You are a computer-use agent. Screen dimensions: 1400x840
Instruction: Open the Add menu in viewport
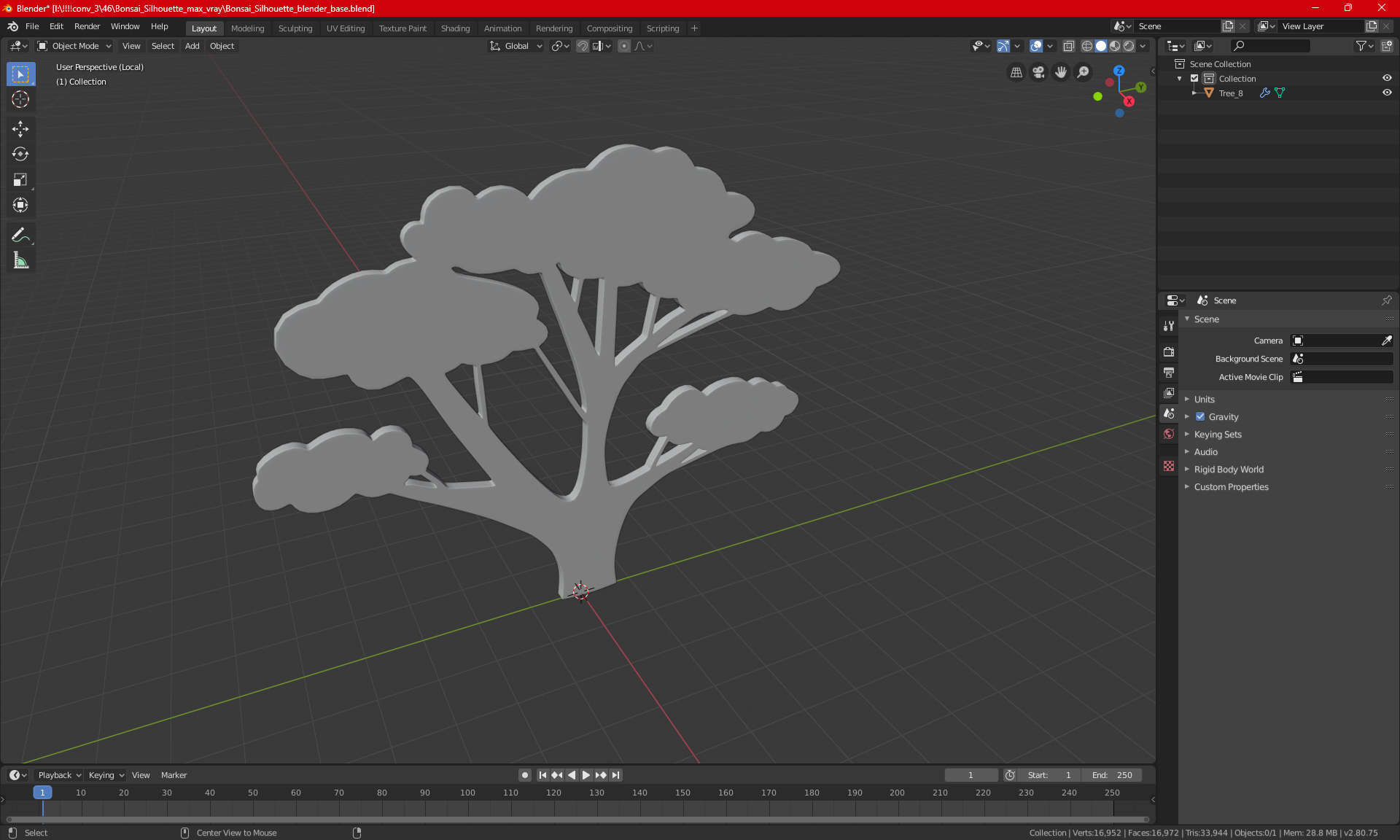click(x=192, y=46)
